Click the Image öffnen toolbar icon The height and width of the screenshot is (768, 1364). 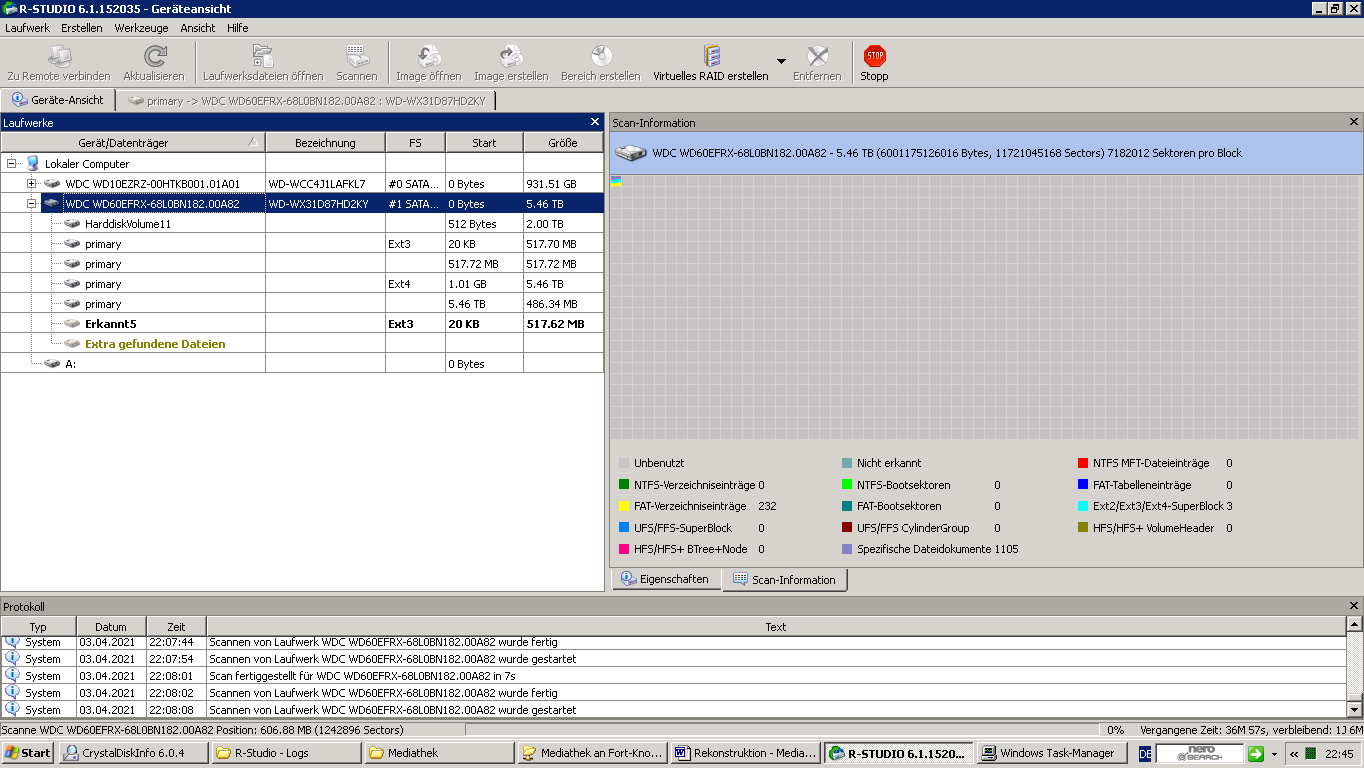pyautogui.click(x=429, y=56)
